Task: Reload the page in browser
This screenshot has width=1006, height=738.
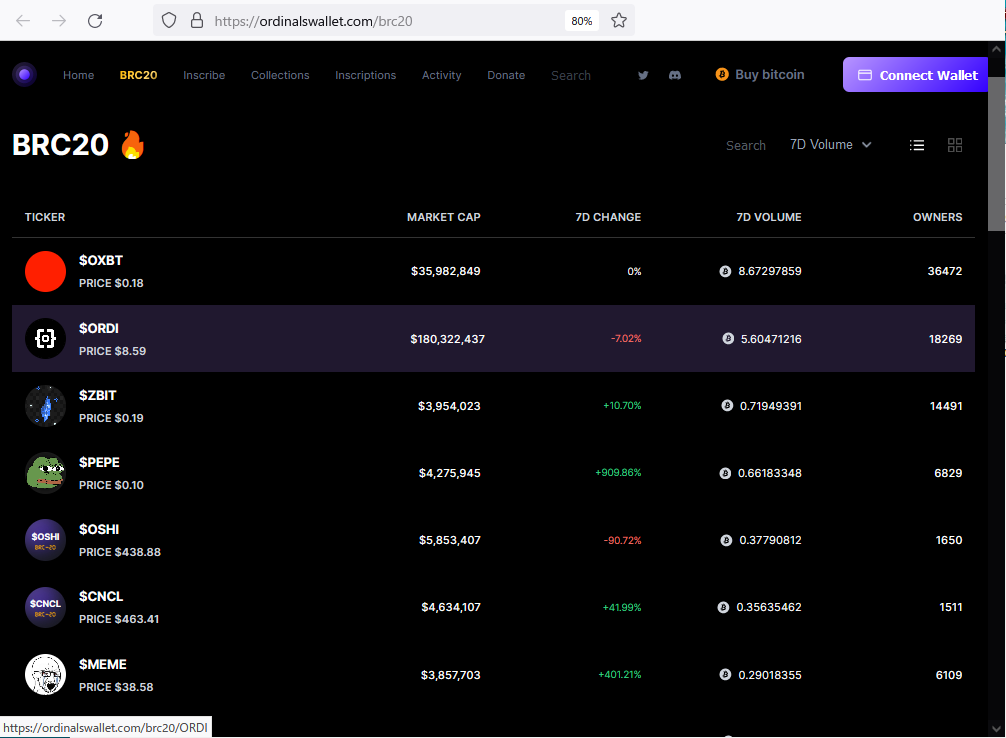Action: click(x=95, y=20)
